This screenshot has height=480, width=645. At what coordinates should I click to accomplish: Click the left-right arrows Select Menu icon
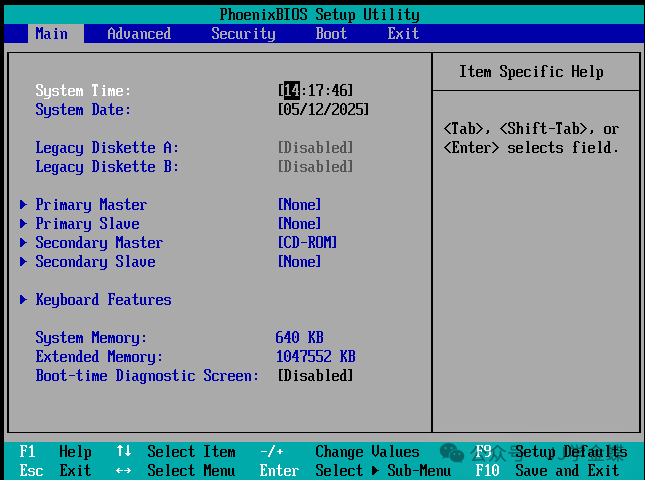(123, 471)
